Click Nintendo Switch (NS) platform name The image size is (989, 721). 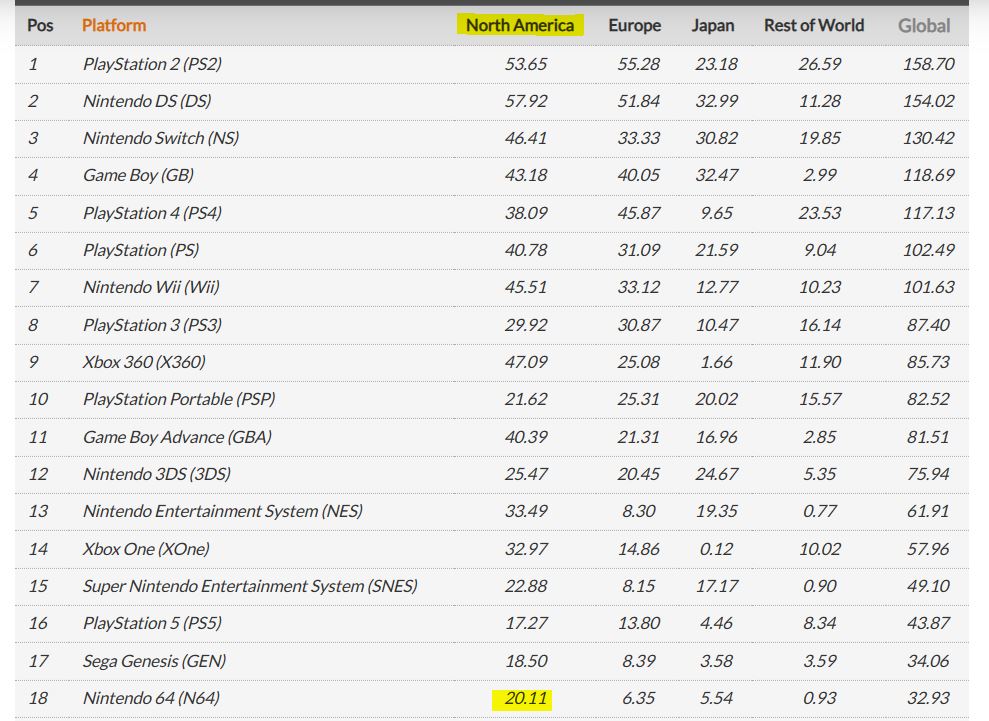161,138
